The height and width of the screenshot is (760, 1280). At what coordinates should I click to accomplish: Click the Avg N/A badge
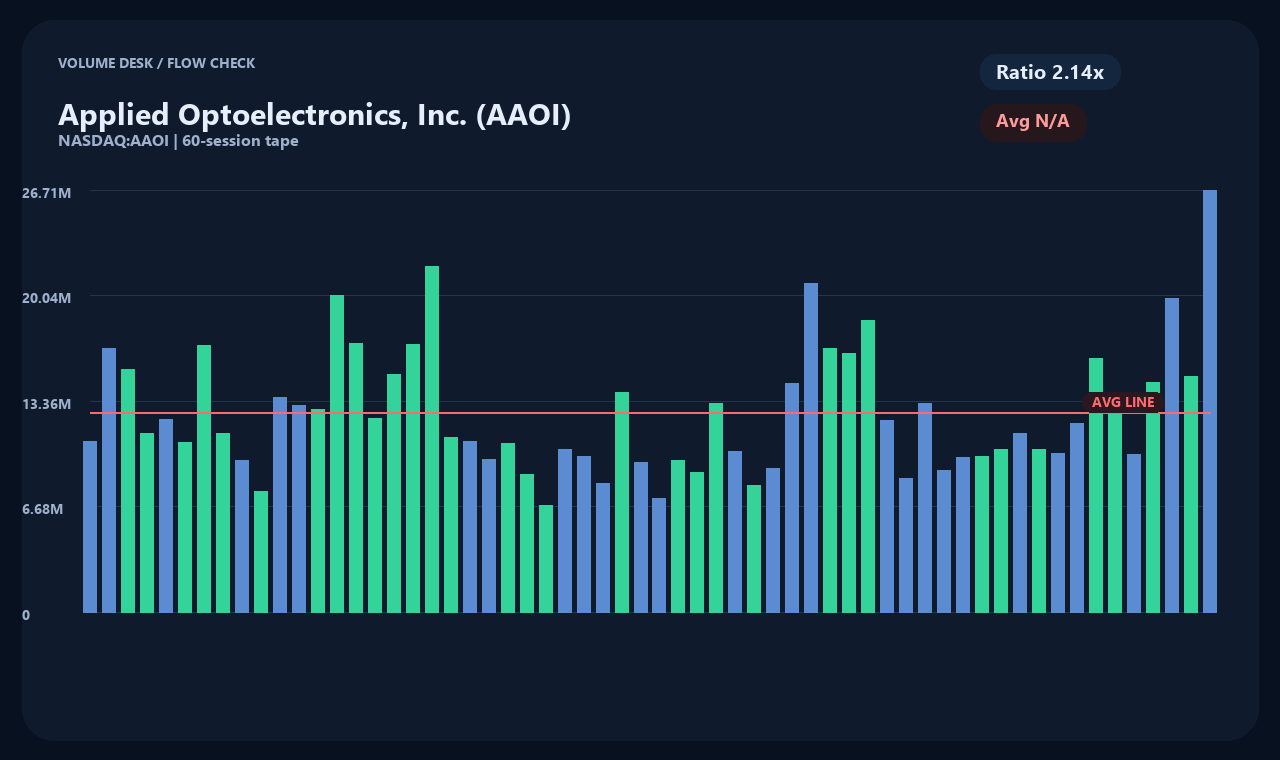[x=1033, y=122]
